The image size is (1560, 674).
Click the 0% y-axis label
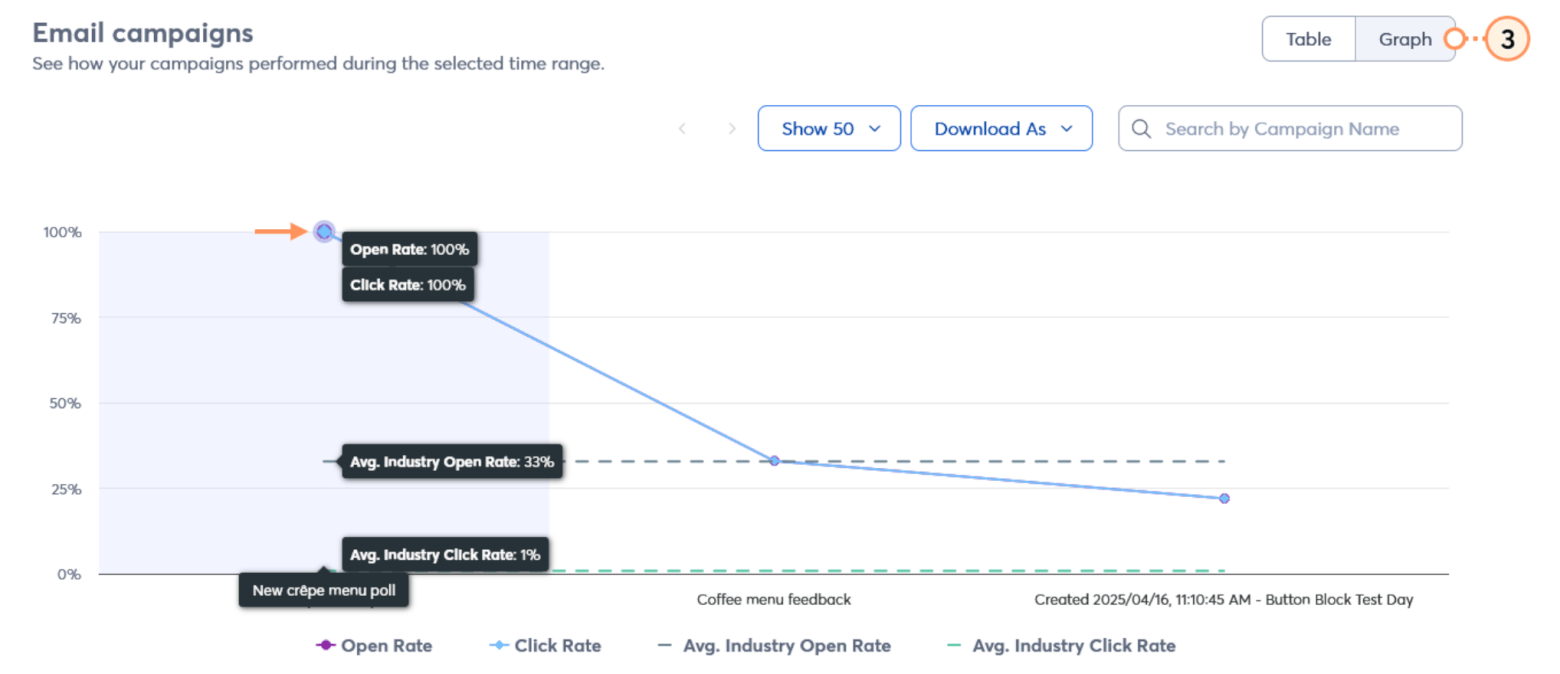(67, 574)
